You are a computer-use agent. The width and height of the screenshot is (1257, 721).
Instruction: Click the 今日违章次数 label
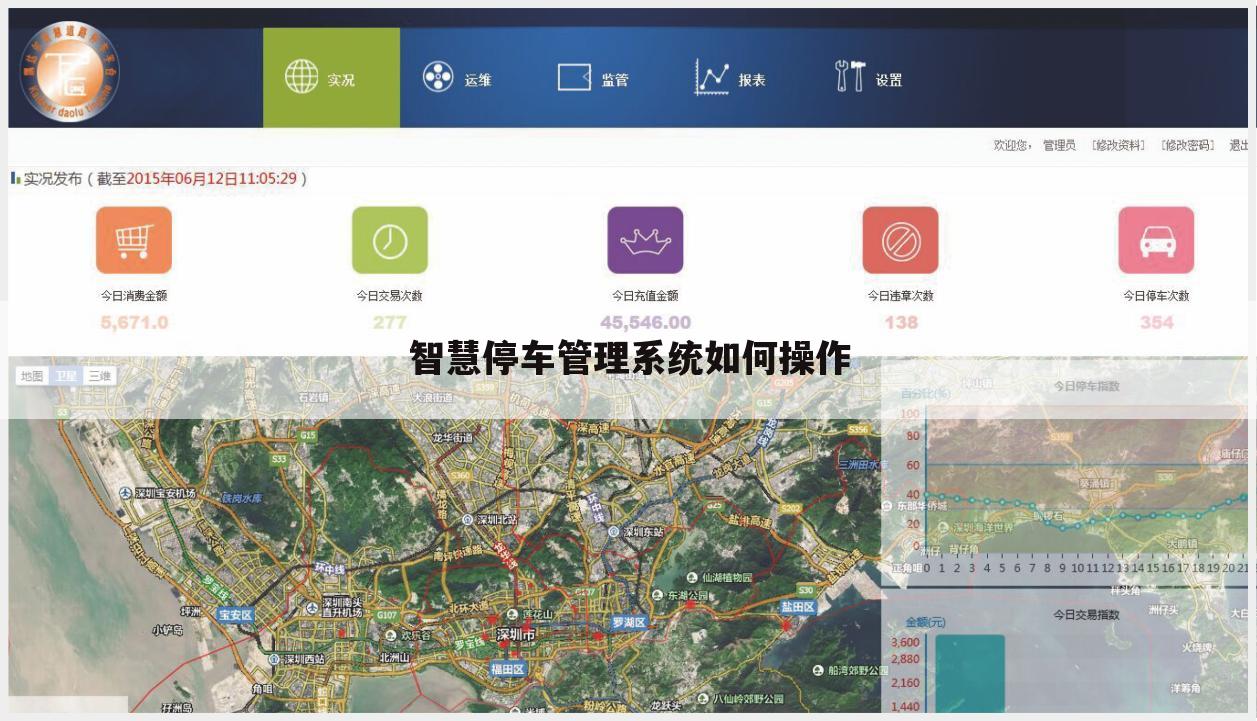coord(900,296)
